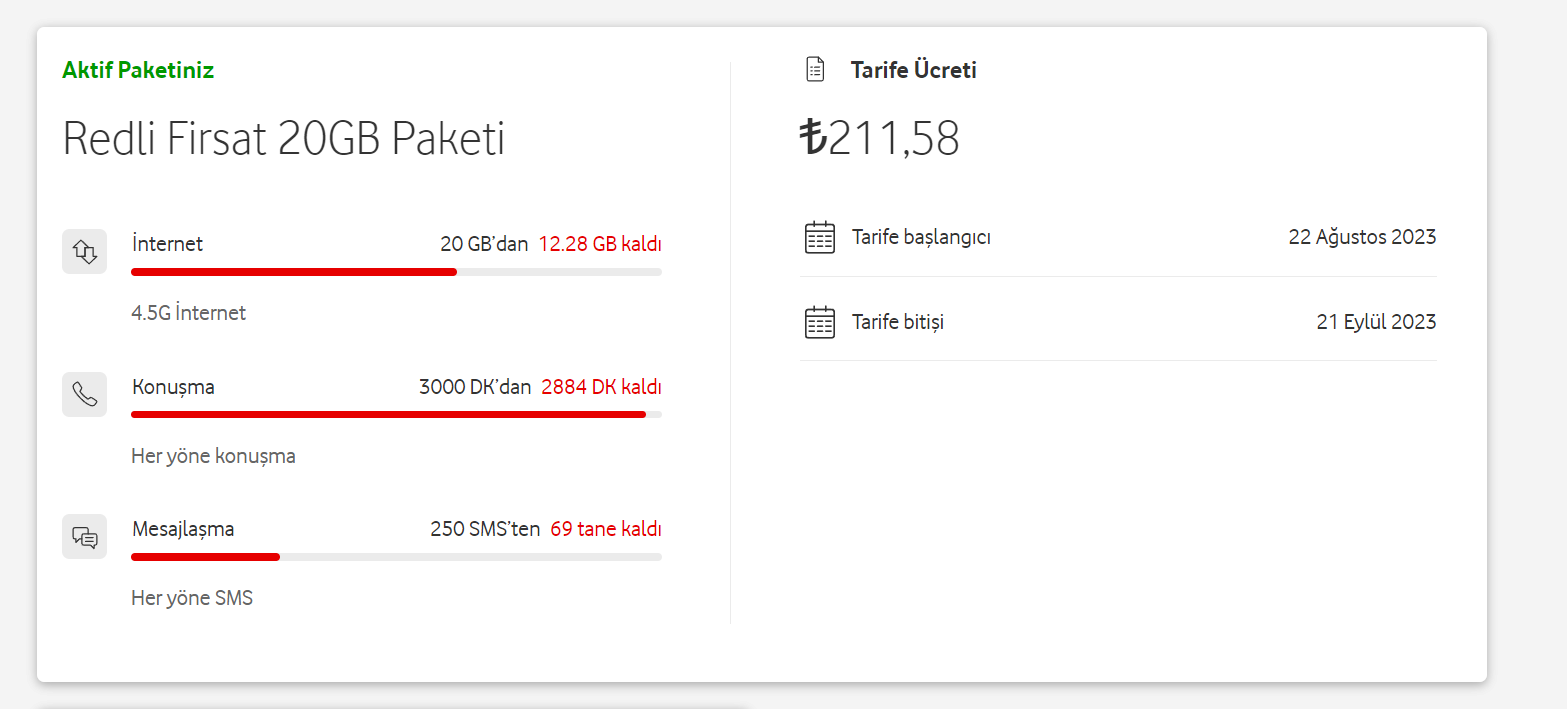The width and height of the screenshot is (1567, 709).
Task: Click the Aktif Paketiniz heading
Action: [138, 70]
